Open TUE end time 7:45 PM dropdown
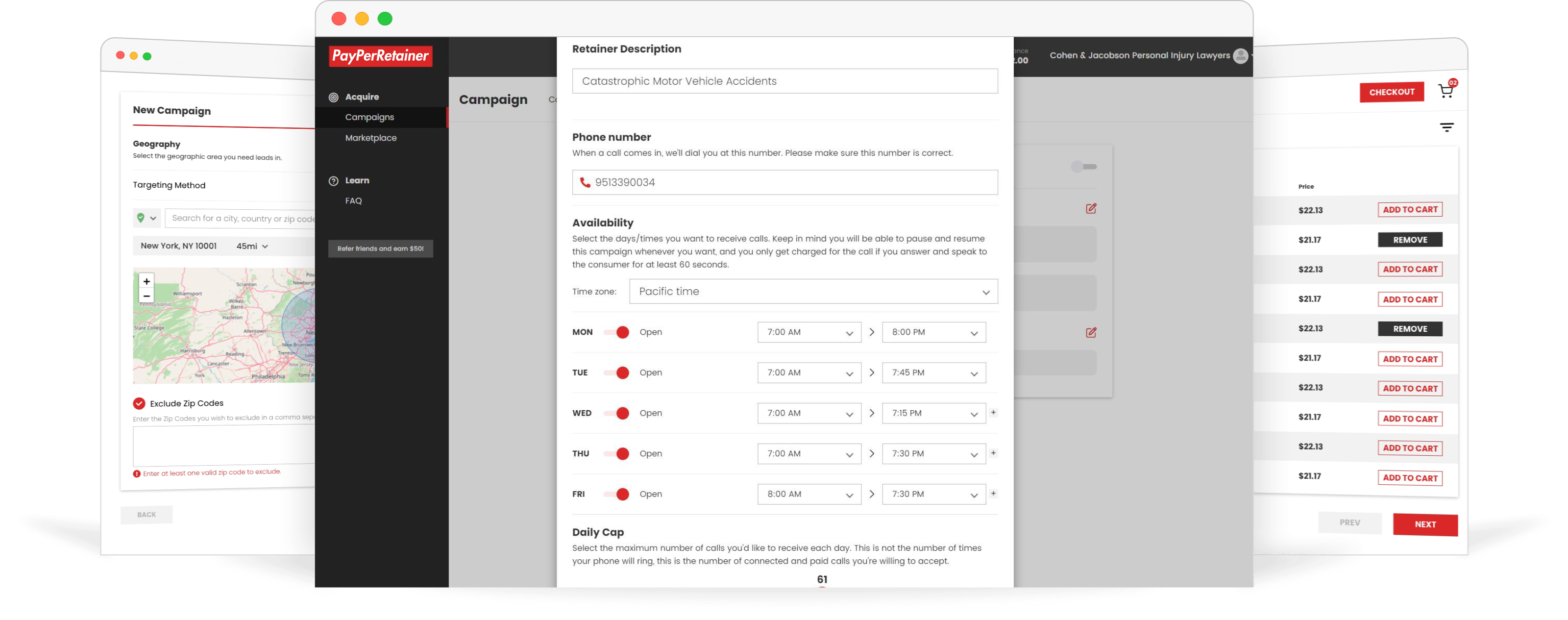The width and height of the screenshot is (1568, 620). [x=934, y=372]
